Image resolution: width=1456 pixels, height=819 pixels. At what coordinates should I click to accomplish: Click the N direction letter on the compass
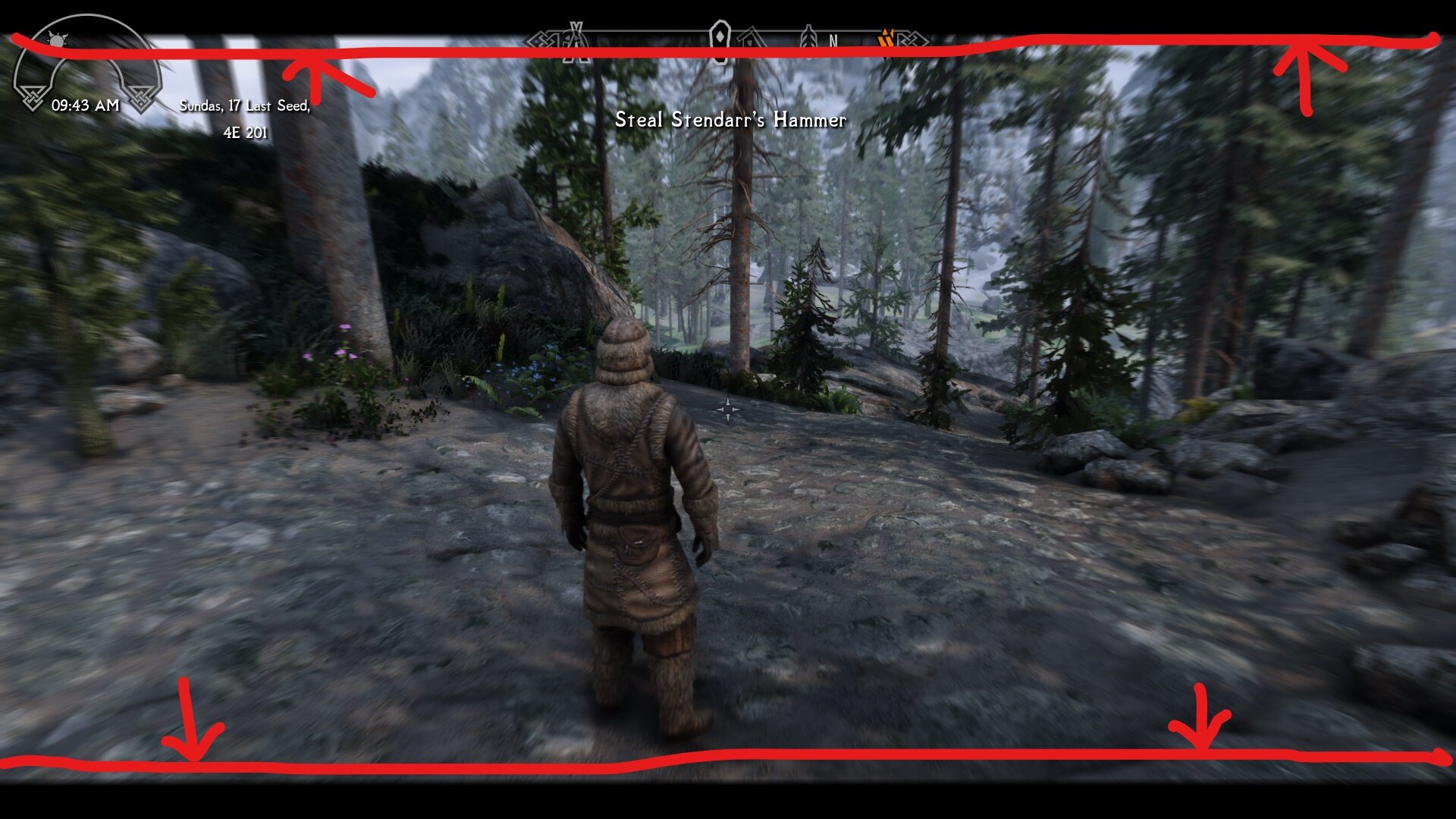coord(834,42)
